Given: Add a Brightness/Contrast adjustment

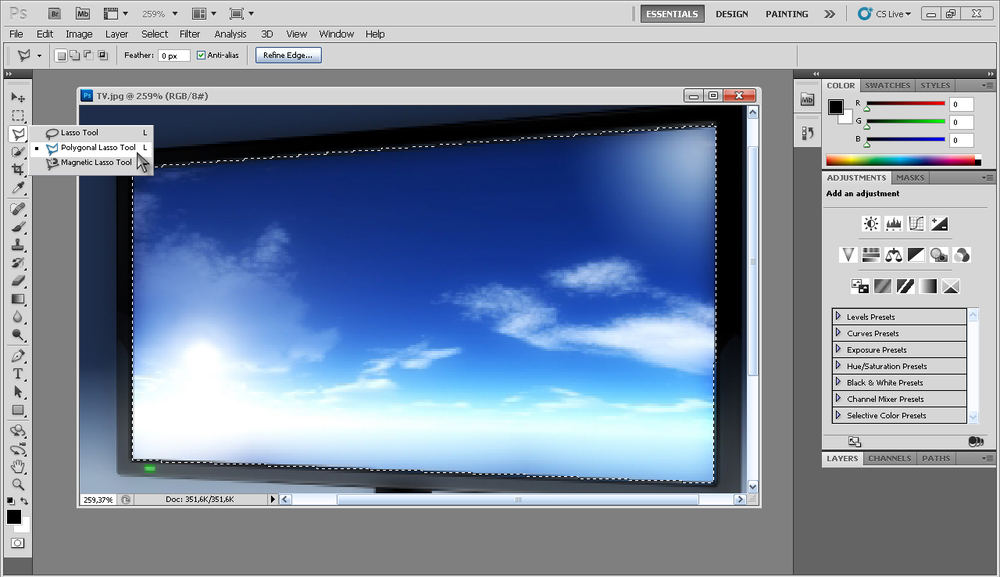Looking at the screenshot, I should click(x=871, y=224).
